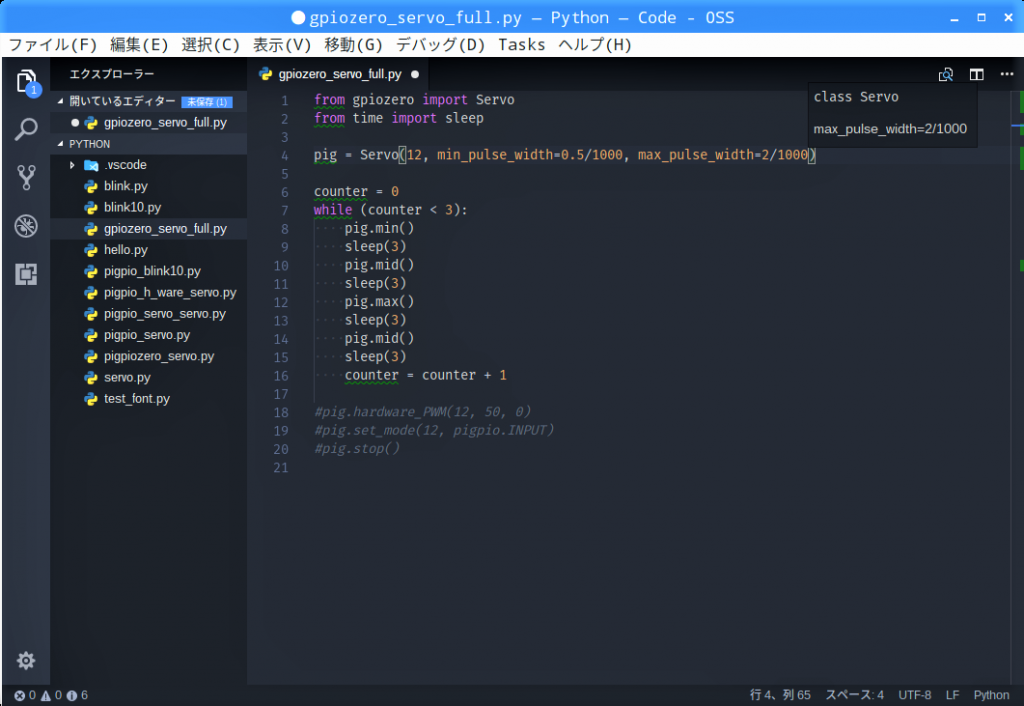Split the editor with the split icon

pos(976,74)
